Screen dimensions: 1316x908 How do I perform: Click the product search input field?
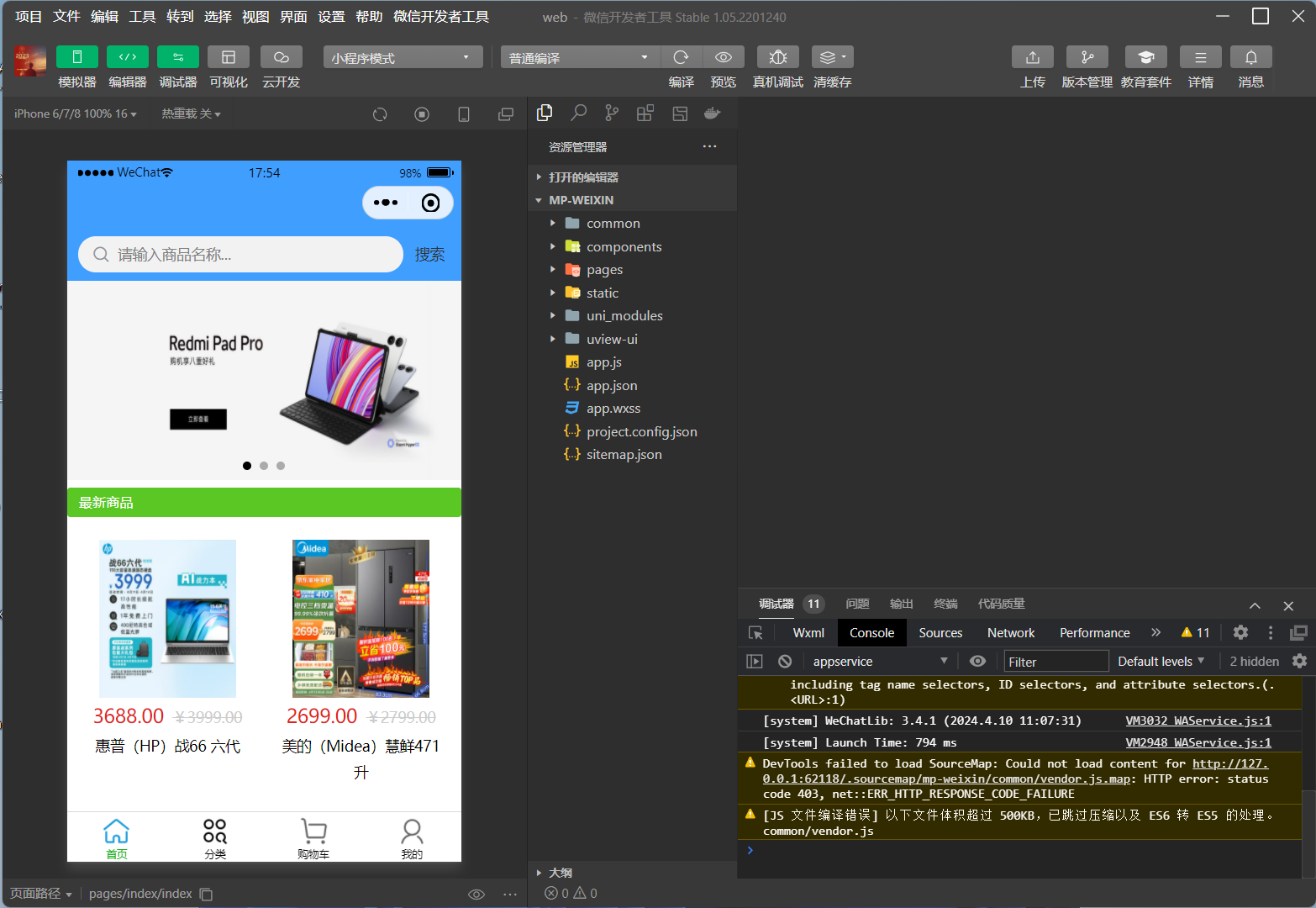coord(240,254)
